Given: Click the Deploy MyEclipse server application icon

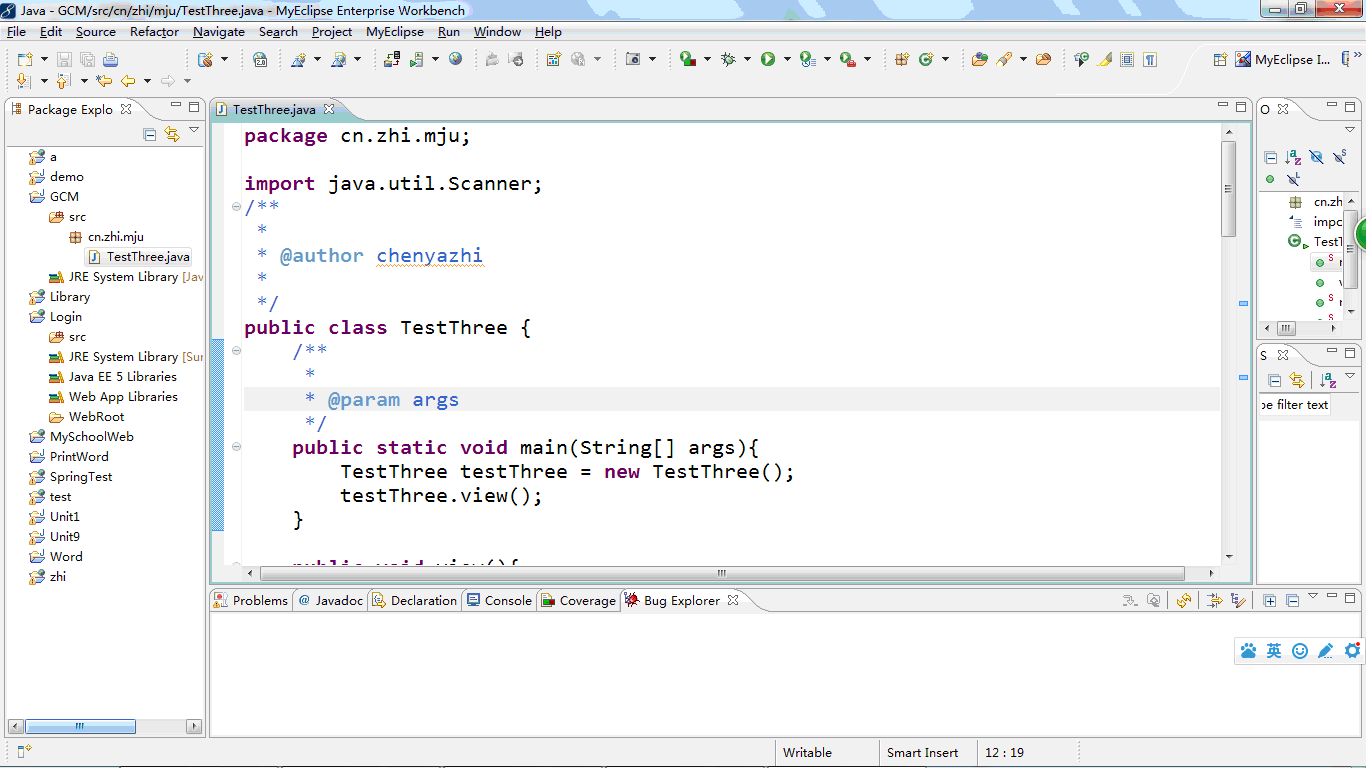Looking at the screenshot, I should tap(392, 59).
